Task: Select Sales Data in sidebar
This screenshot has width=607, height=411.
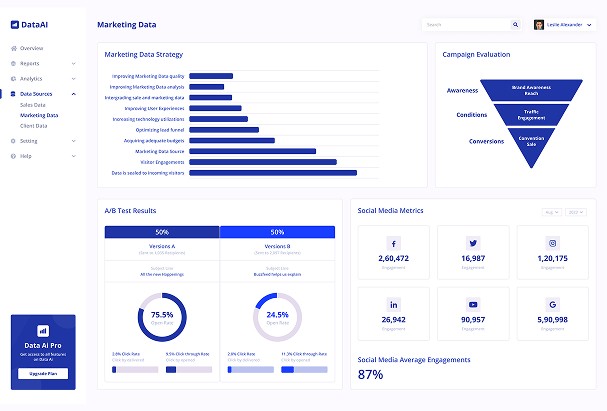Action: 33,105
